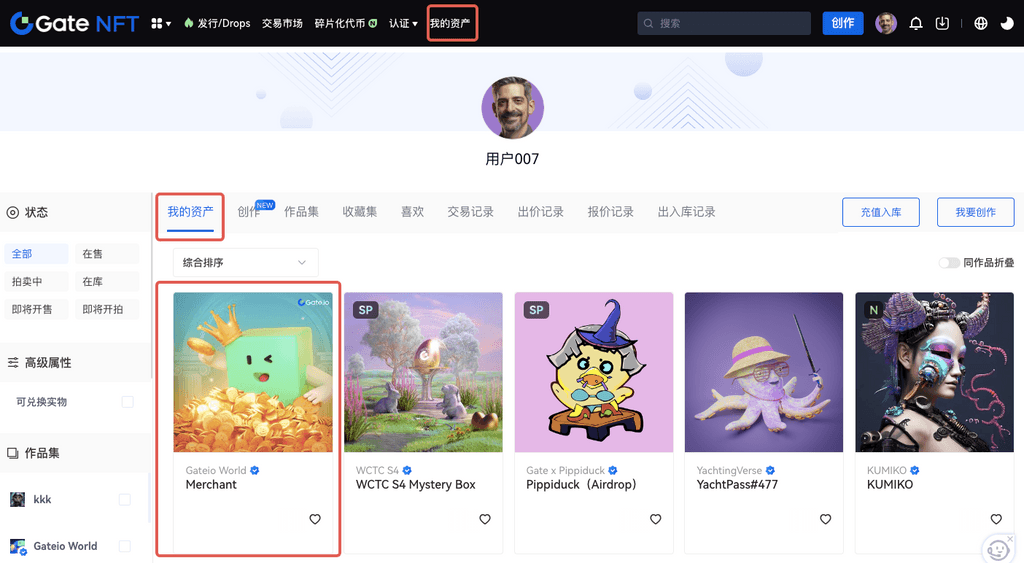Open the 综合排序 sort dropdown

click(245, 263)
